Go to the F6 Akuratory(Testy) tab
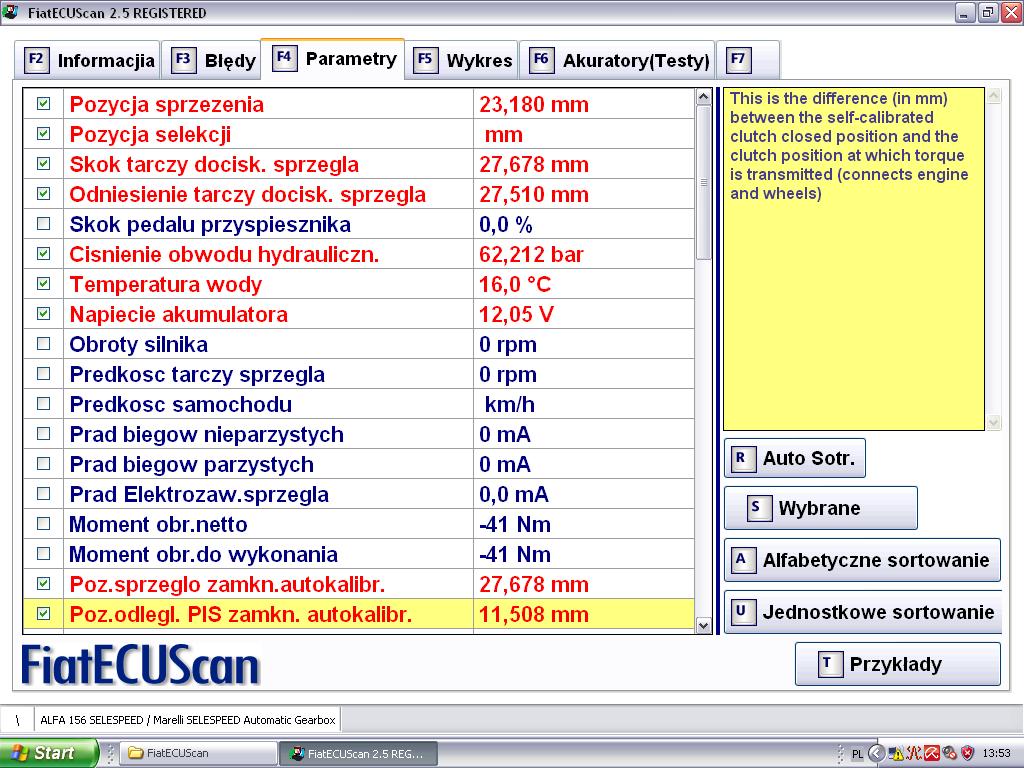This screenshot has width=1024, height=768. tap(617, 60)
